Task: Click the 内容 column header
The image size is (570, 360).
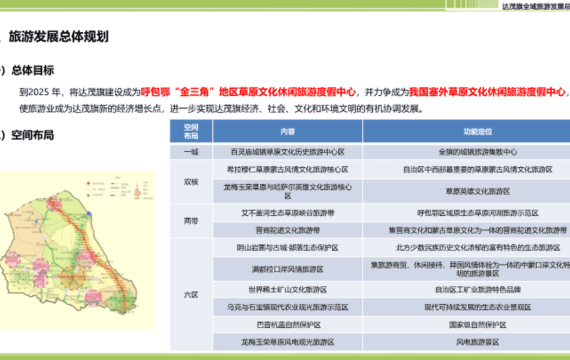Action: click(288, 131)
